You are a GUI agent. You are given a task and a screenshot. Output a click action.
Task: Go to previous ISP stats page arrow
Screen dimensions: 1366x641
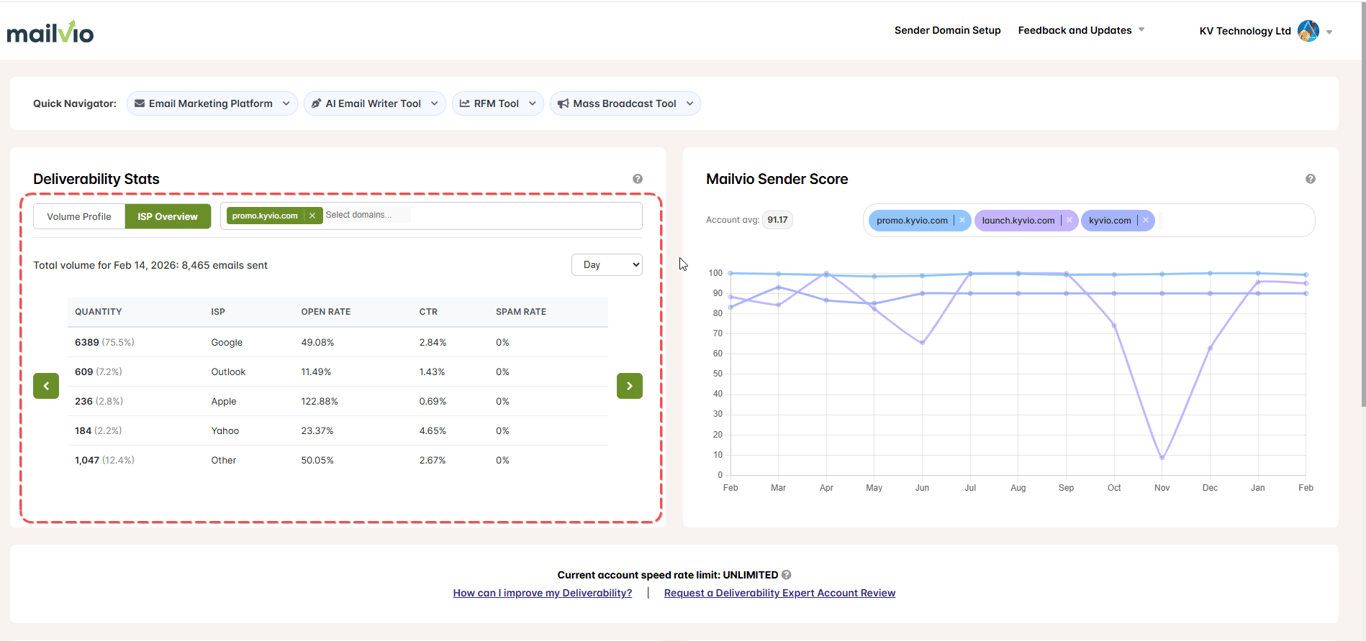click(x=46, y=386)
